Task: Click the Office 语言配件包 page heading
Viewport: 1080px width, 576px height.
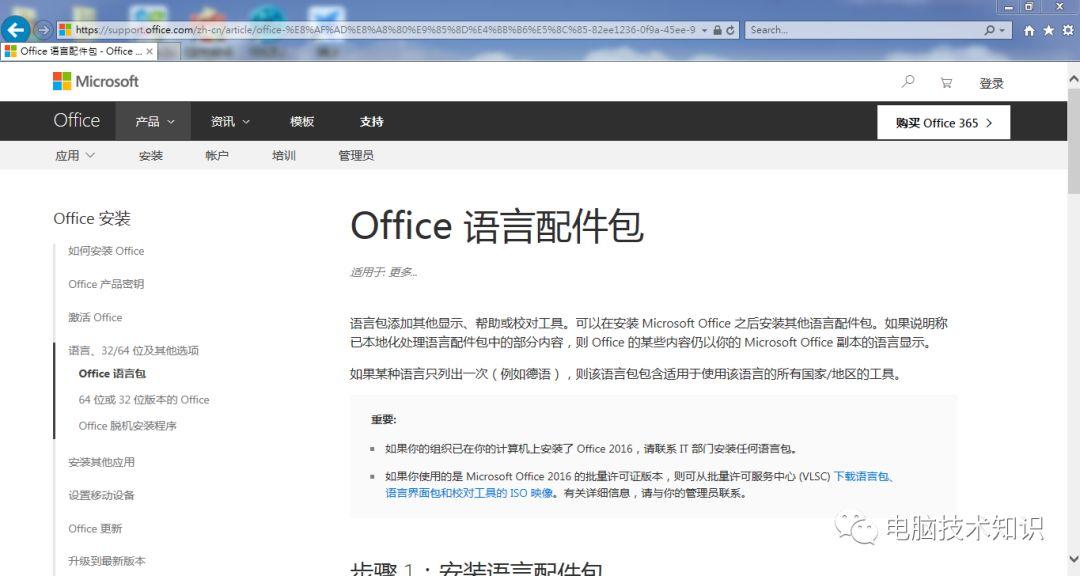Action: pos(497,226)
